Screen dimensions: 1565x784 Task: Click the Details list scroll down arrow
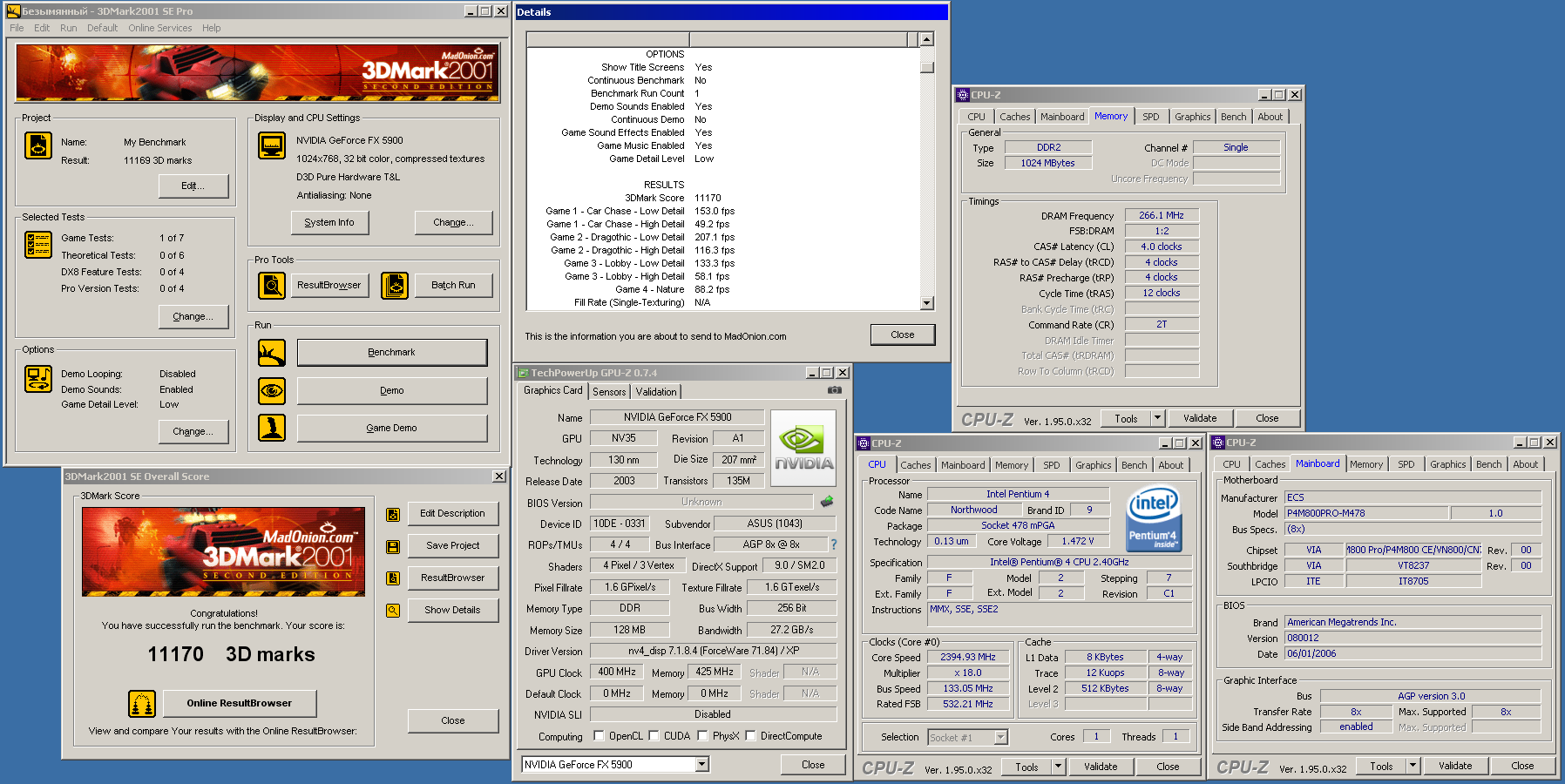tap(927, 303)
